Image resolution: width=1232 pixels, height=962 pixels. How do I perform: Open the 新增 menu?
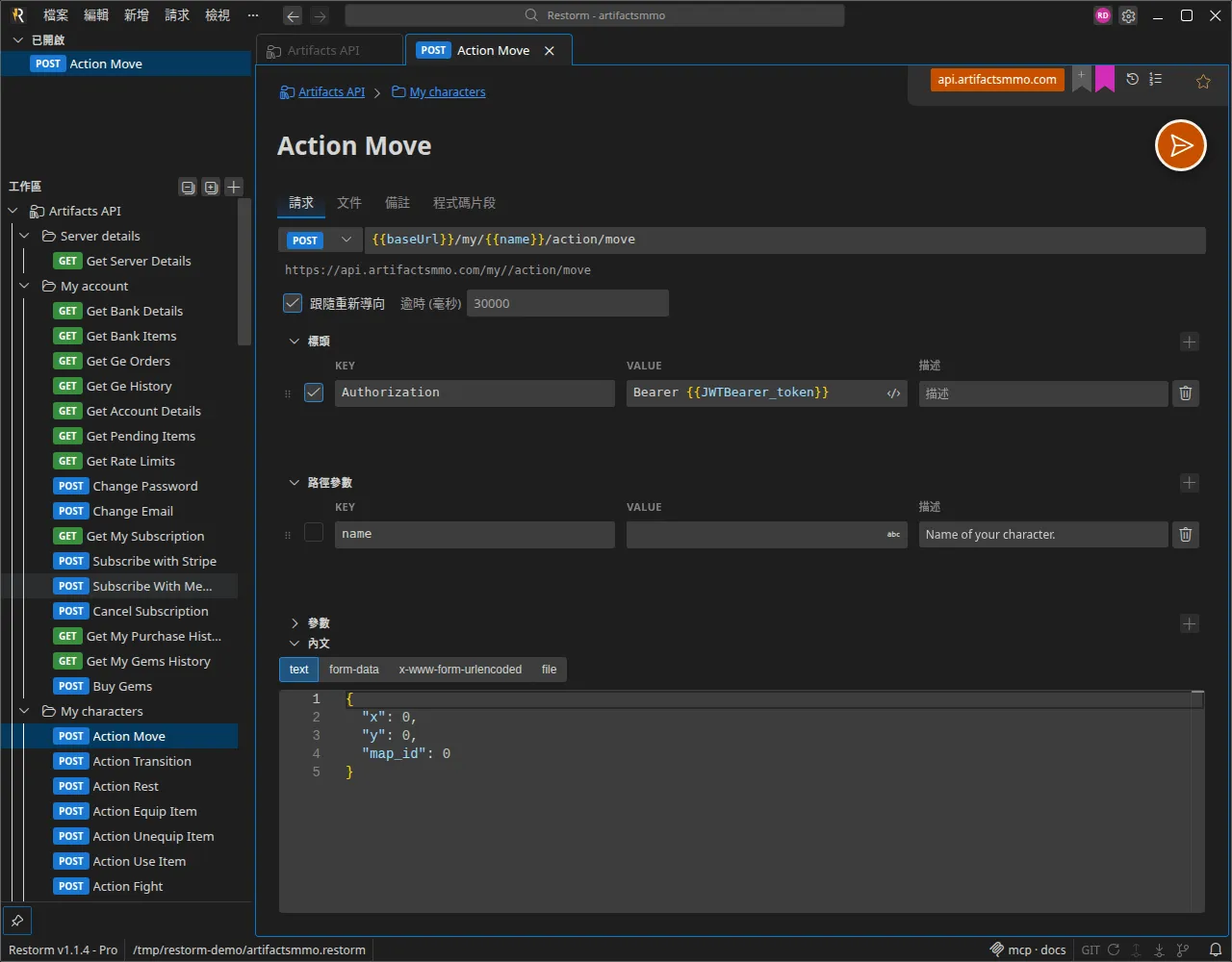(137, 15)
